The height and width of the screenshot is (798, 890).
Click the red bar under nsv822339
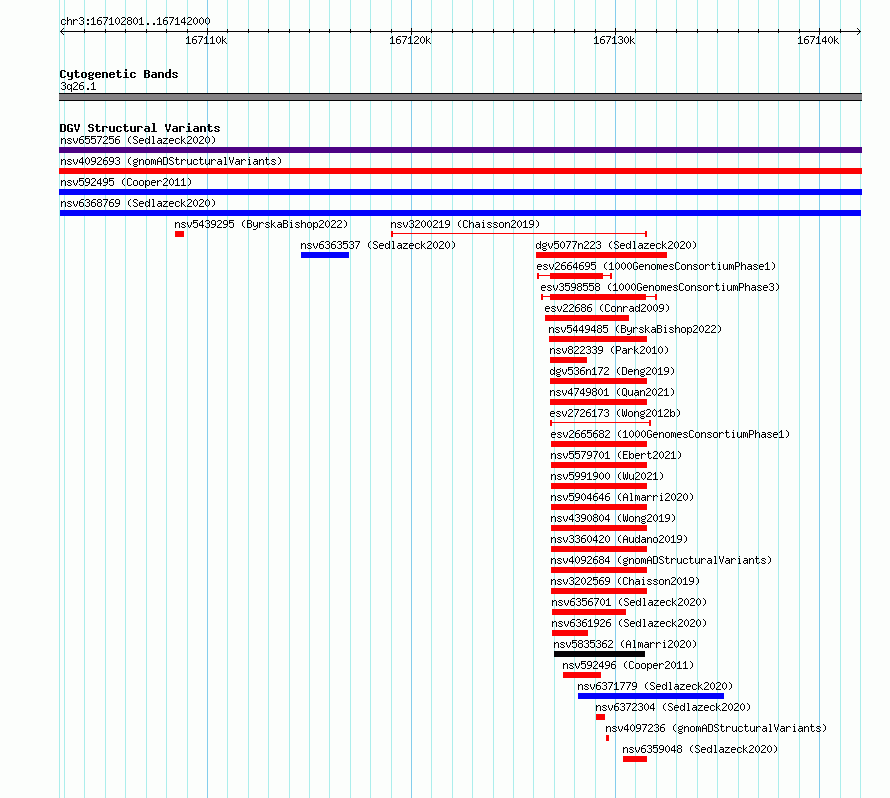tap(568, 360)
